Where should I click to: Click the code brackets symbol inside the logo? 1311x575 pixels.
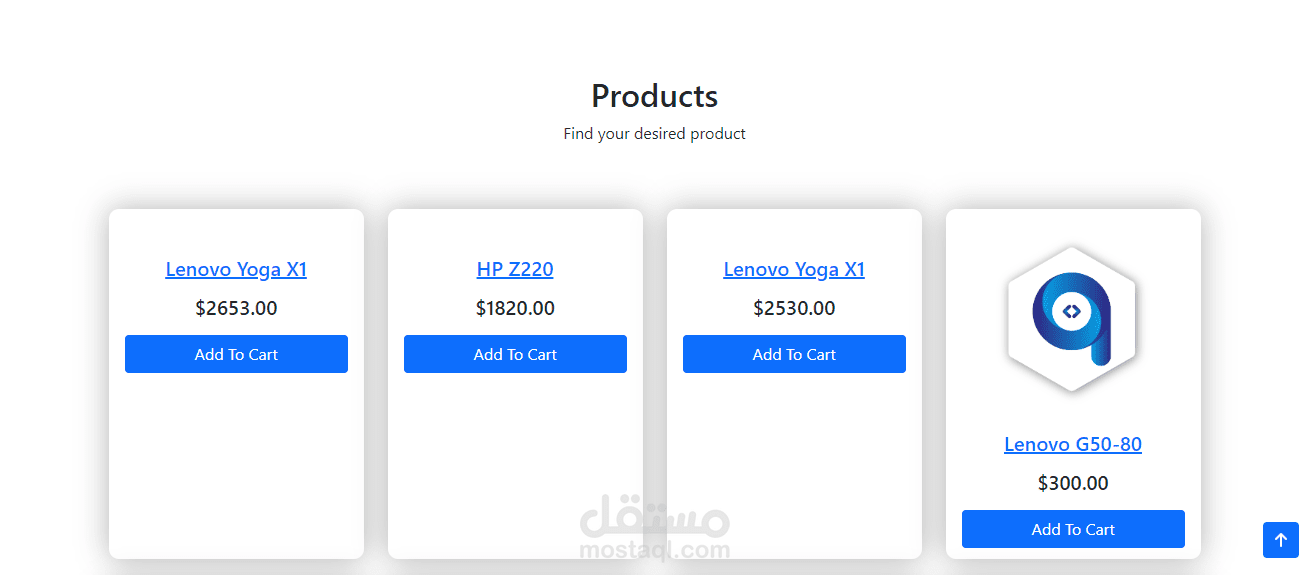click(1071, 311)
